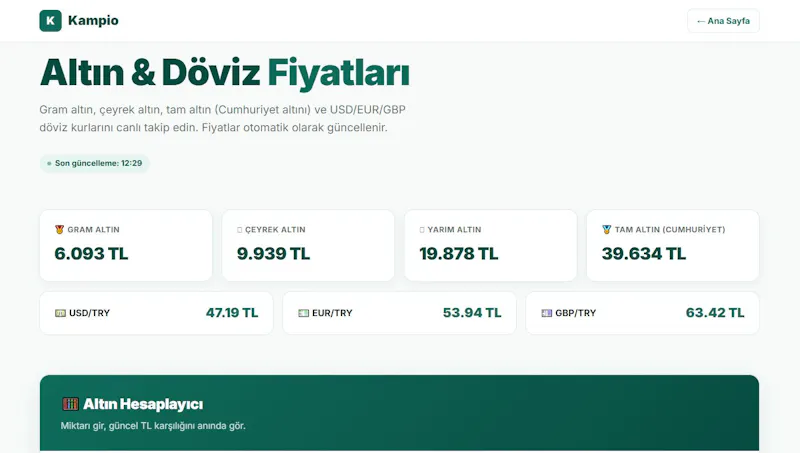Click the USD/TRY banknote icon
Image resolution: width=800 pixels, height=453 pixels.
(60, 313)
